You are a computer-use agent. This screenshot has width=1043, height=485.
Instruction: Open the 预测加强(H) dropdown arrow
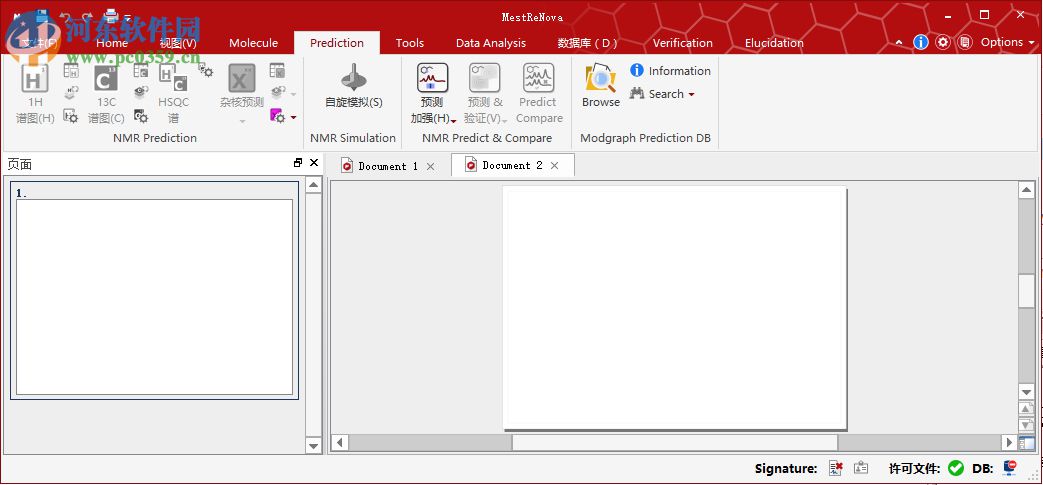tap(453, 121)
